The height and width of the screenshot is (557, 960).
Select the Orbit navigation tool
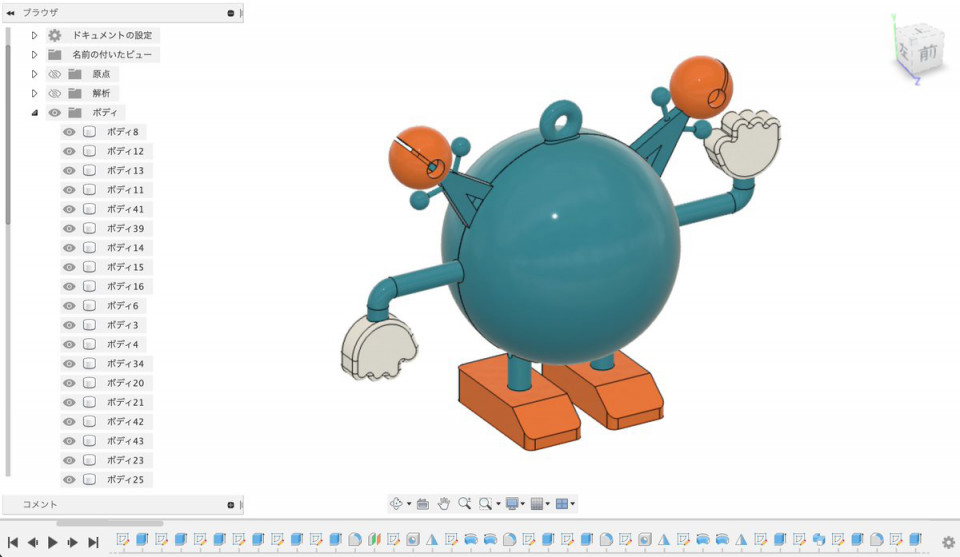coord(396,504)
